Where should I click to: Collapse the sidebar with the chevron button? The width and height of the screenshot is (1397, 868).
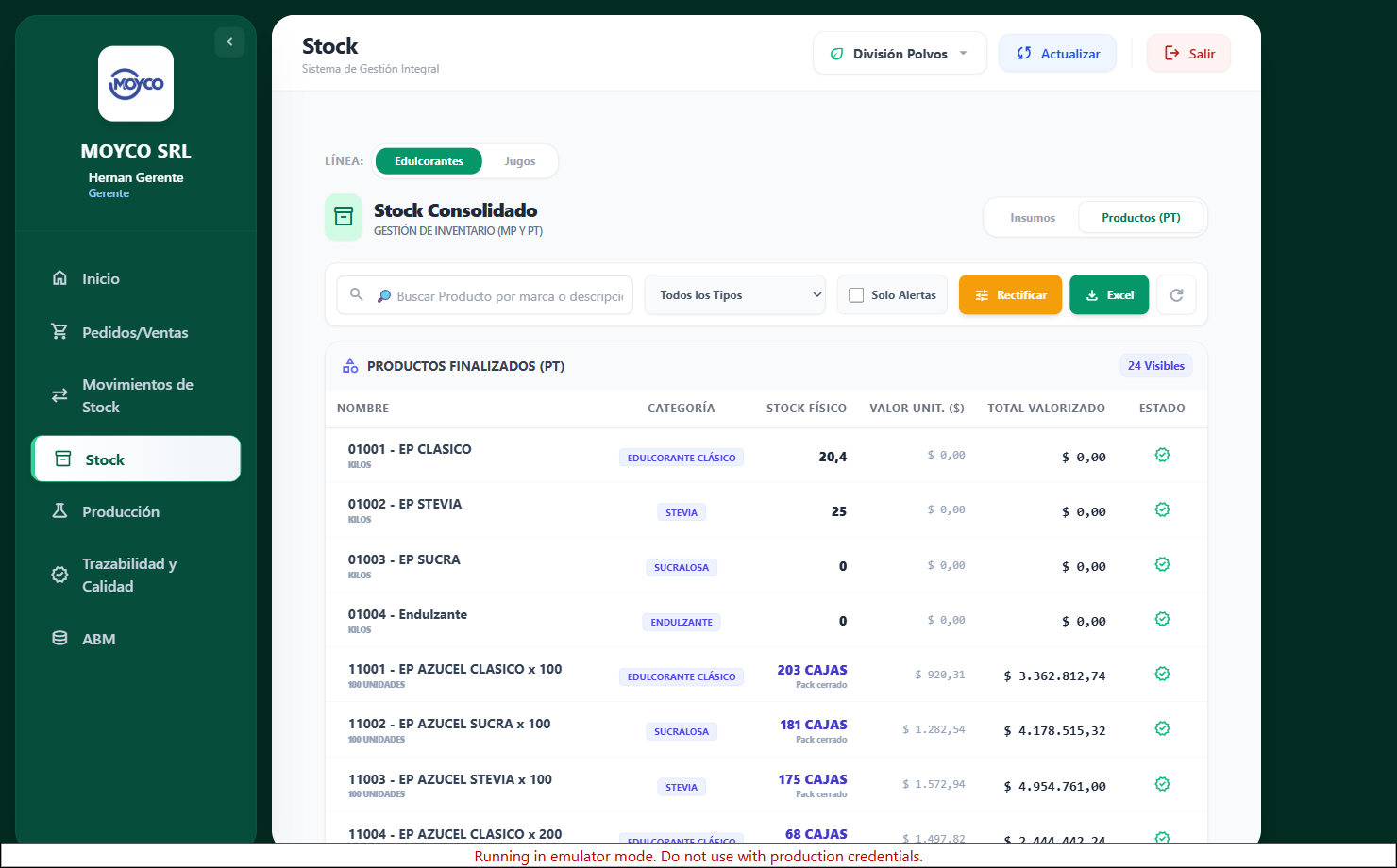tap(229, 42)
